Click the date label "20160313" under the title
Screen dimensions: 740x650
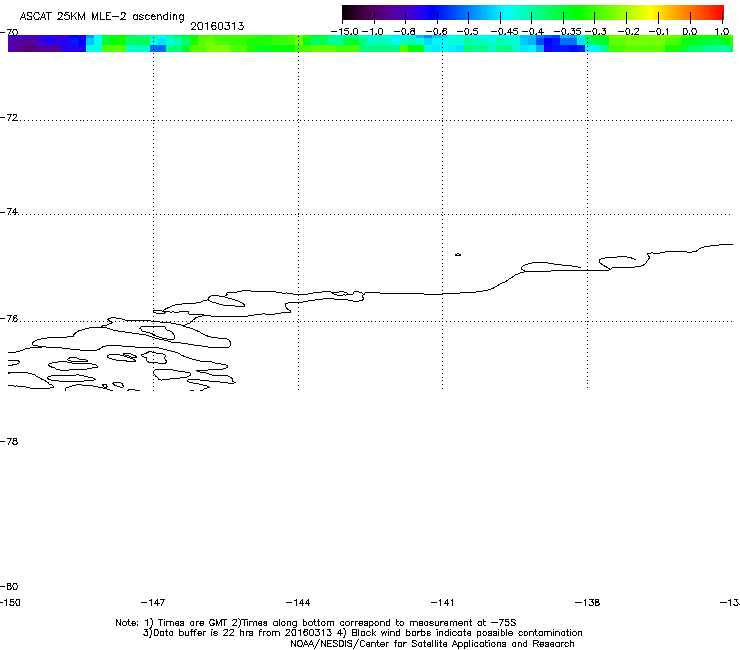tap(217, 26)
